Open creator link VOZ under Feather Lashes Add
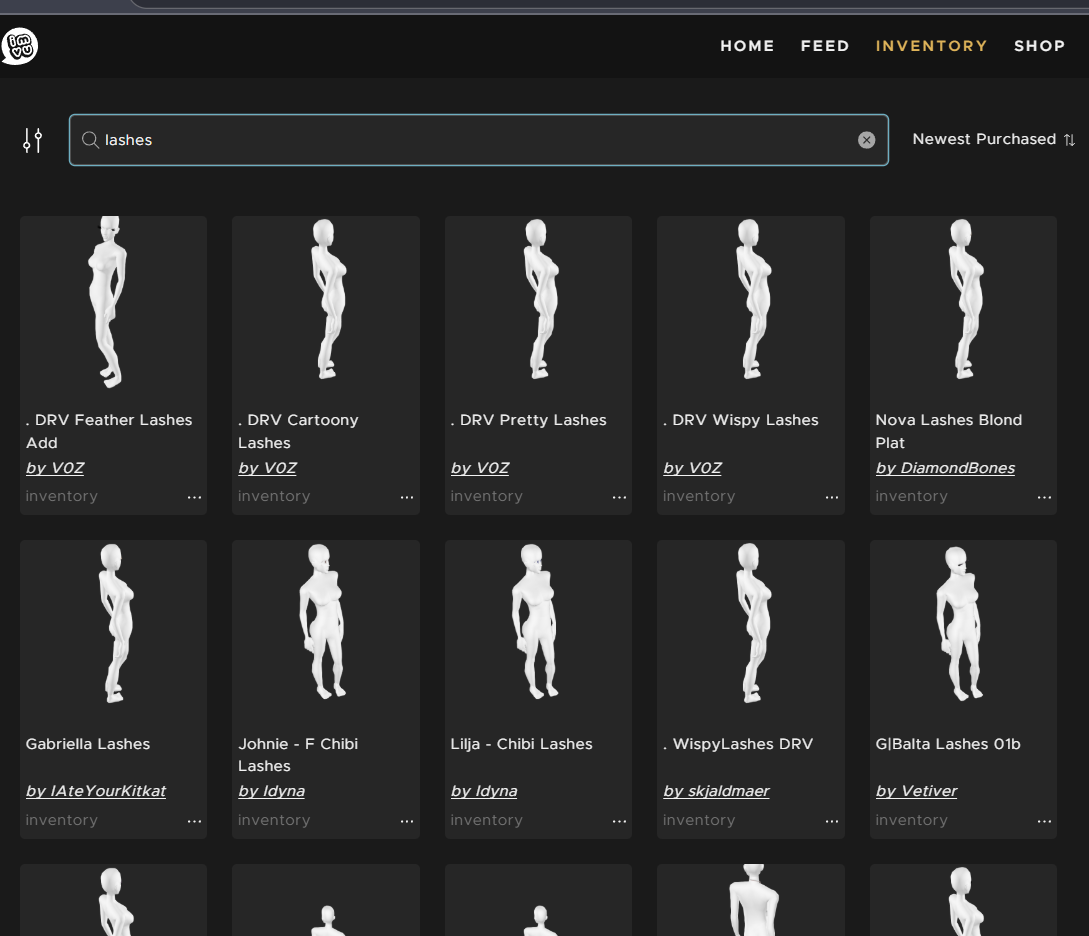1089x936 pixels. click(55, 468)
